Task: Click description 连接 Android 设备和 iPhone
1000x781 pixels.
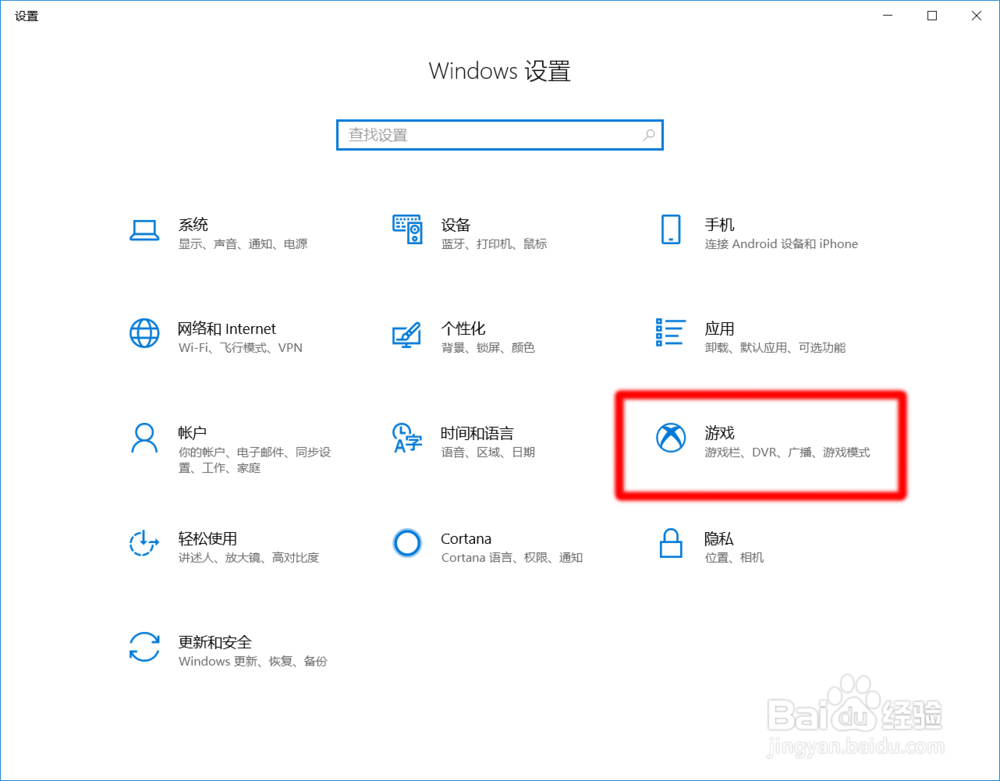Action: point(781,244)
